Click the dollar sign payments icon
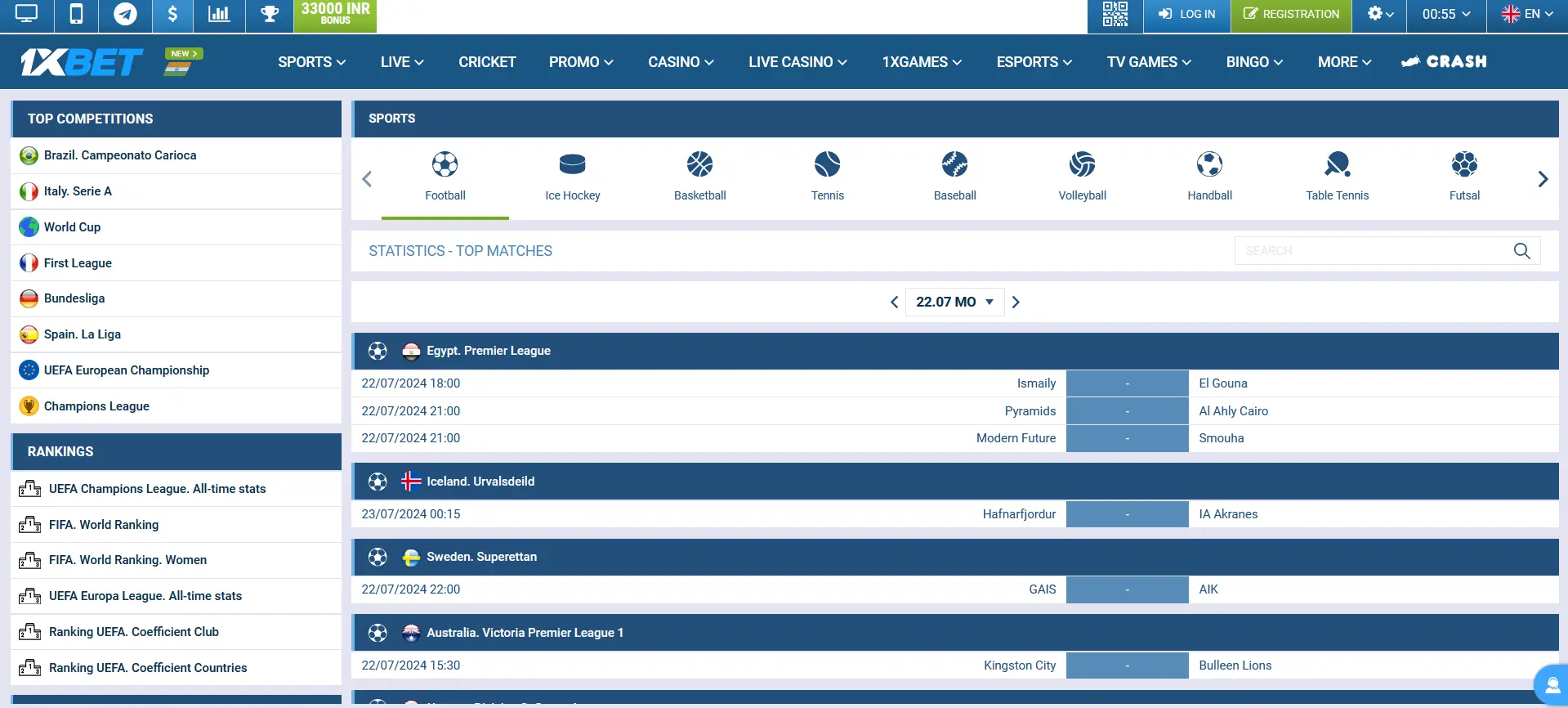The height and width of the screenshot is (708, 1568). pos(172,15)
